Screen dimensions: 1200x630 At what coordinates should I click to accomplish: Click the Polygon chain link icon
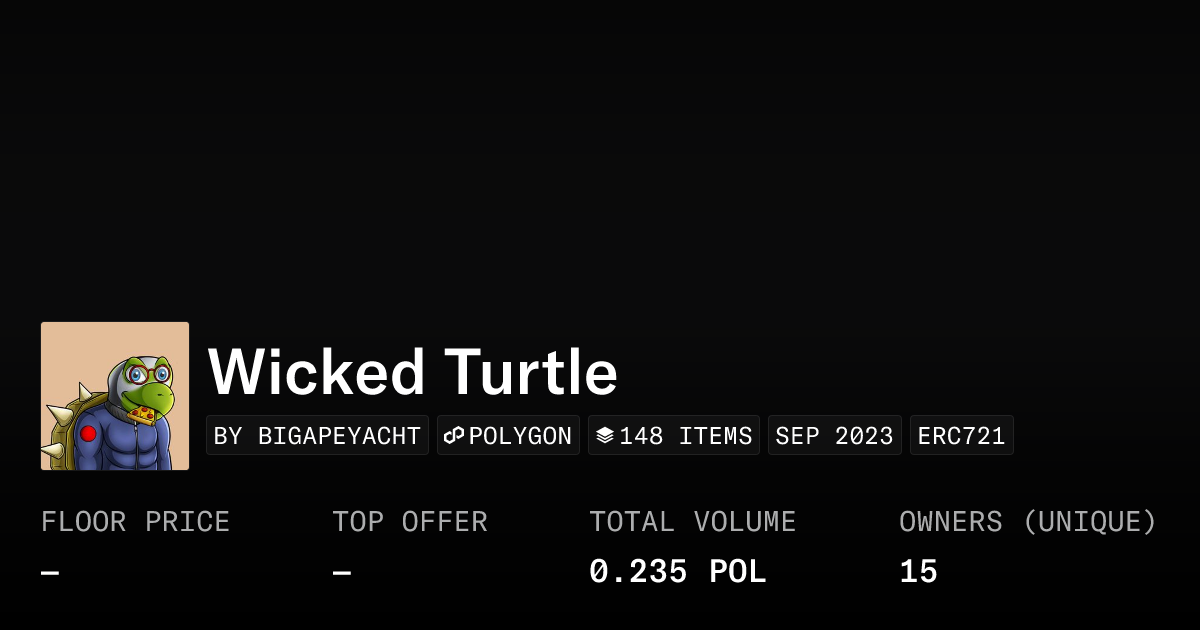(454, 436)
